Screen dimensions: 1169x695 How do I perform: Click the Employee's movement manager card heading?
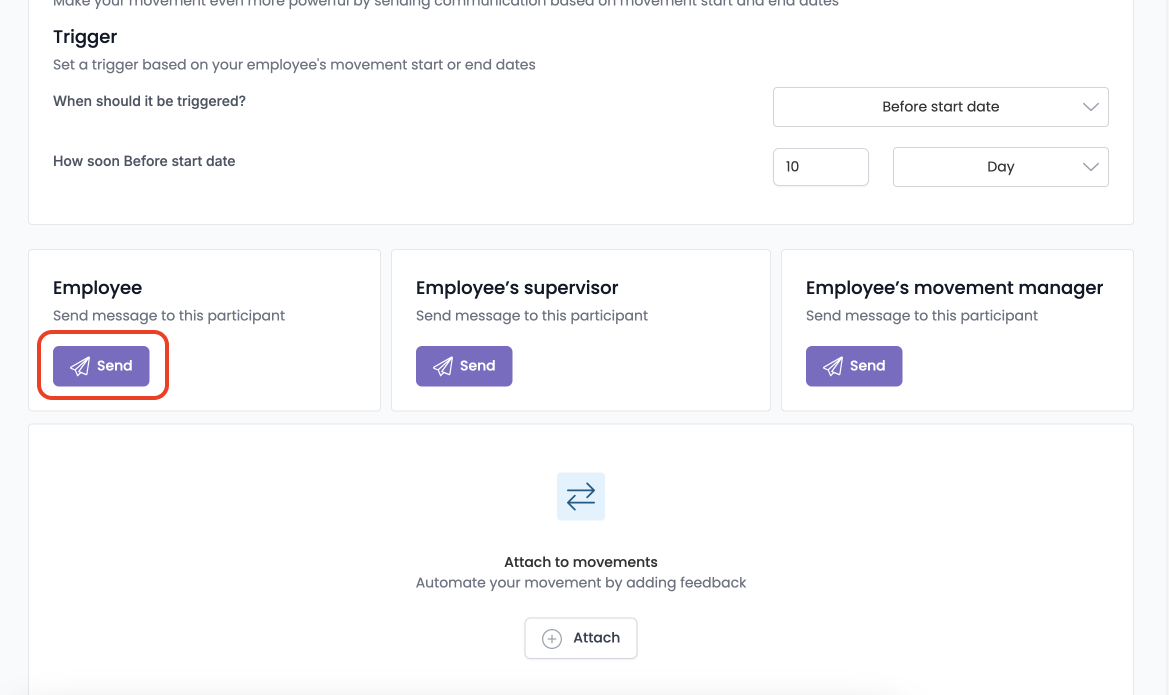point(954,288)
